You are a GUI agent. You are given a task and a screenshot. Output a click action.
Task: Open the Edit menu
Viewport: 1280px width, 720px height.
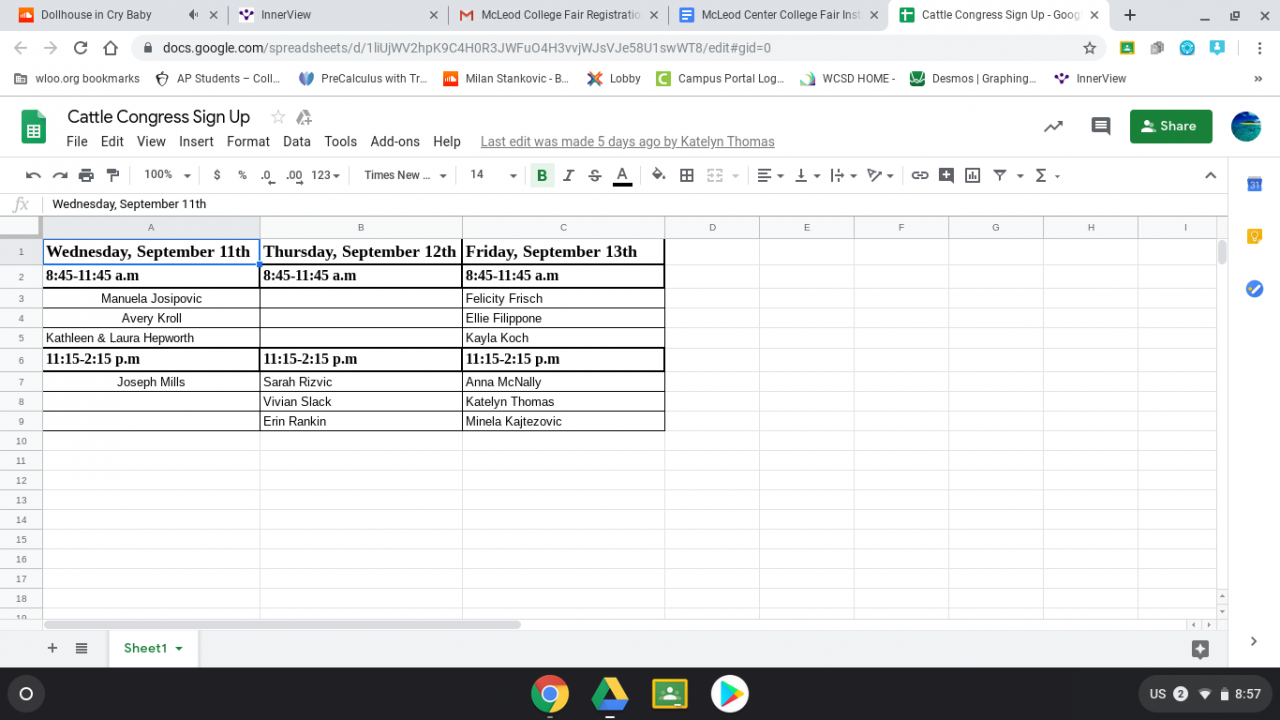[x=112, y=141]
